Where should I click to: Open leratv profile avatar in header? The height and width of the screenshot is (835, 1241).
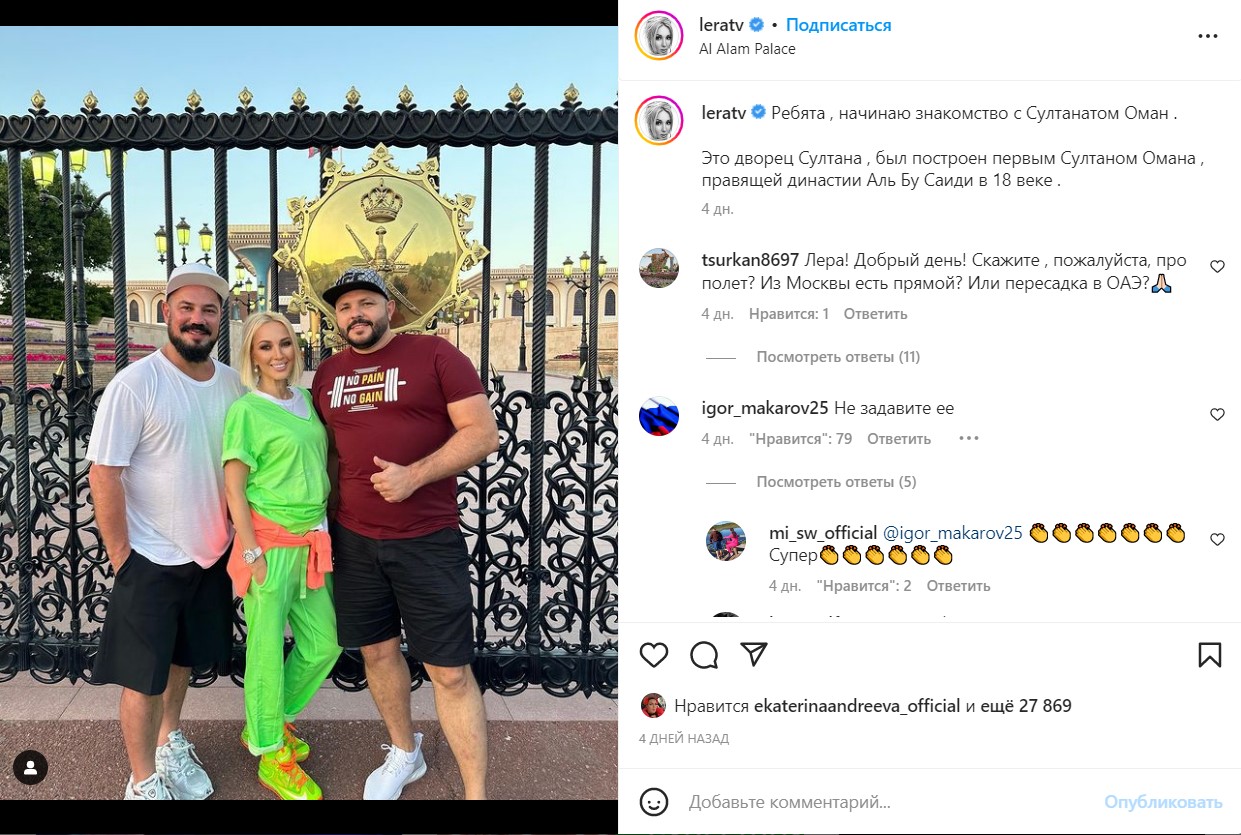click(659, 36)
